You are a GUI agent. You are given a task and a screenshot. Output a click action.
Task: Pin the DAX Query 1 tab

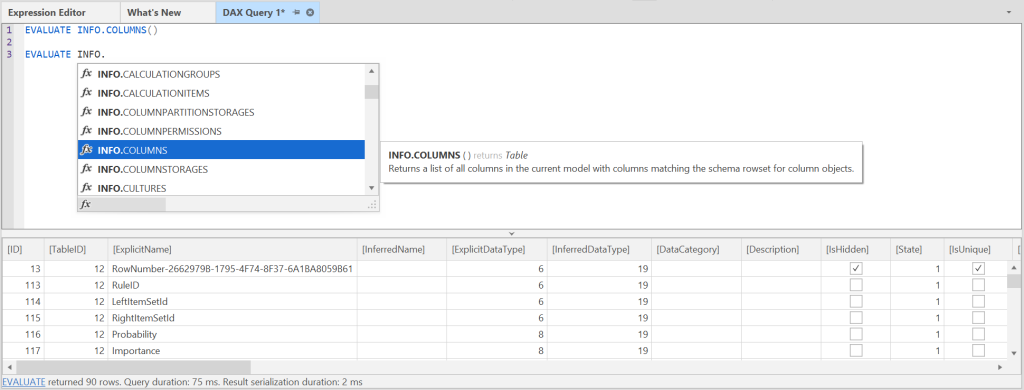(296, 12)
